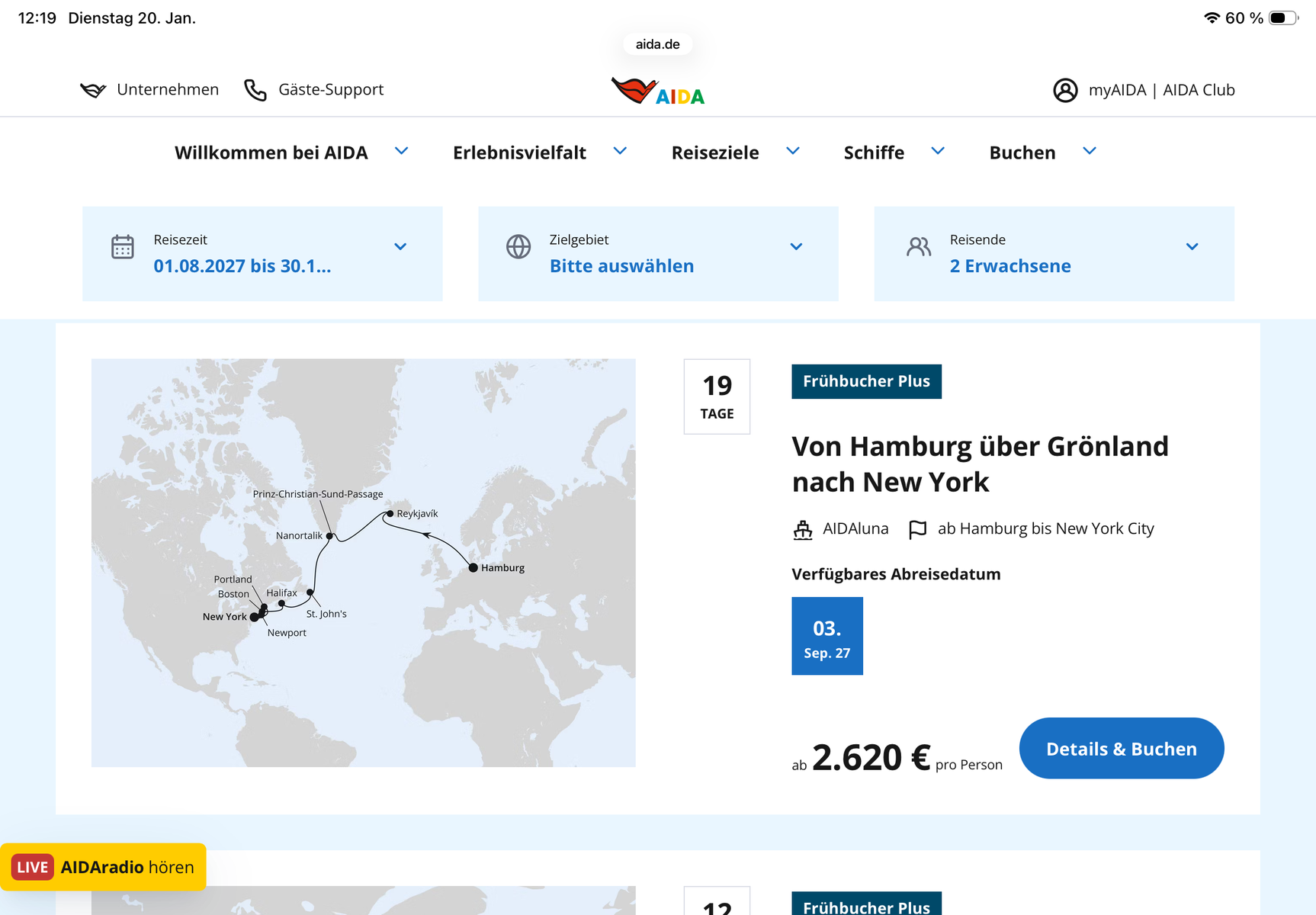
Task: Expand the Reisezeit date range dropdown
Action: click(x=400, y=247)
